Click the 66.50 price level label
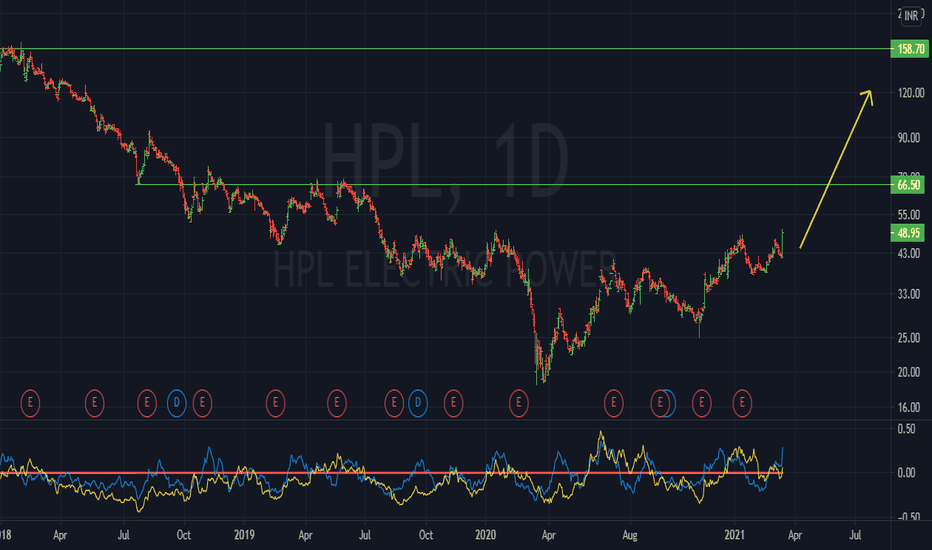 (x=908, y=185)
